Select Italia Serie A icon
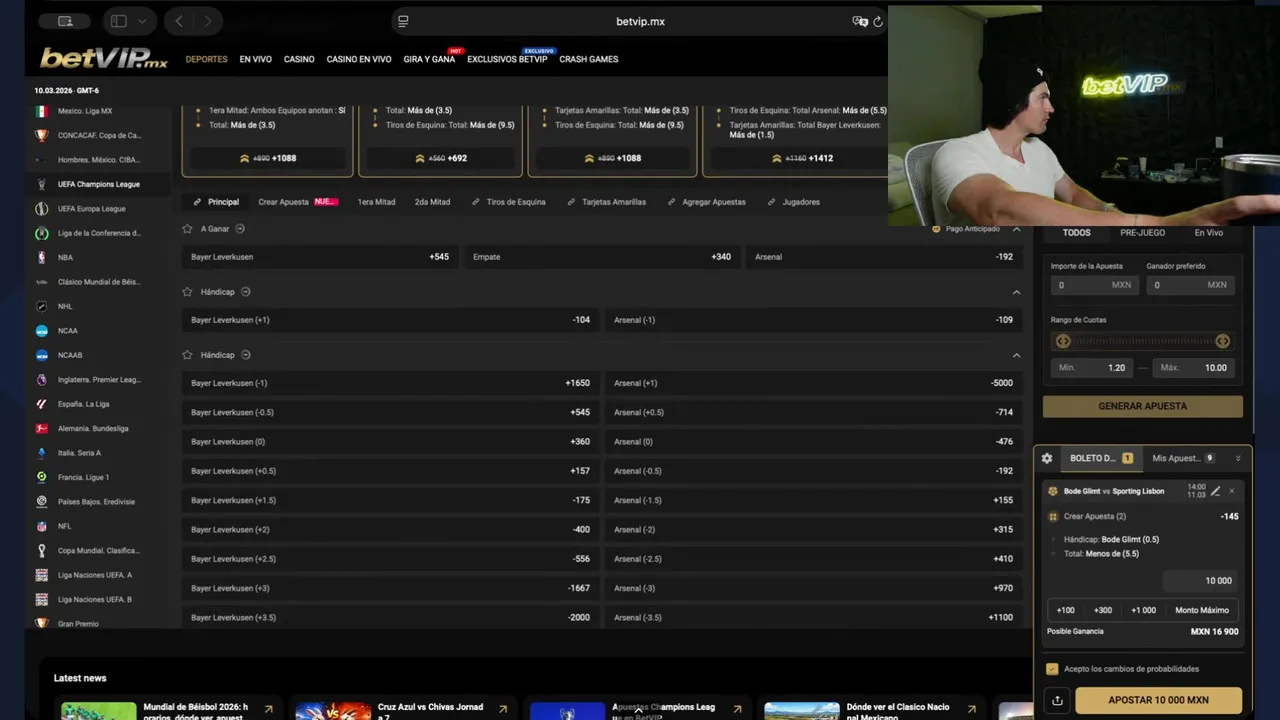This screenshot has height=720, width=1280. (41, 453)
